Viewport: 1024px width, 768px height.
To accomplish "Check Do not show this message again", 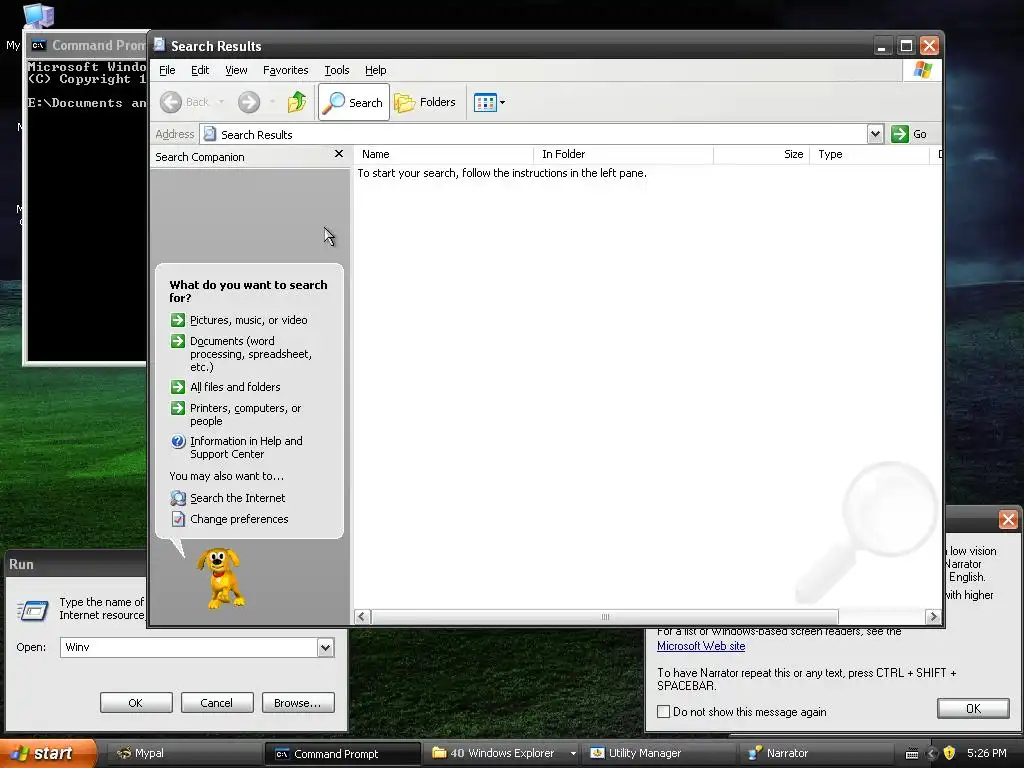I will pyautogui.click(x=664, y=712).
